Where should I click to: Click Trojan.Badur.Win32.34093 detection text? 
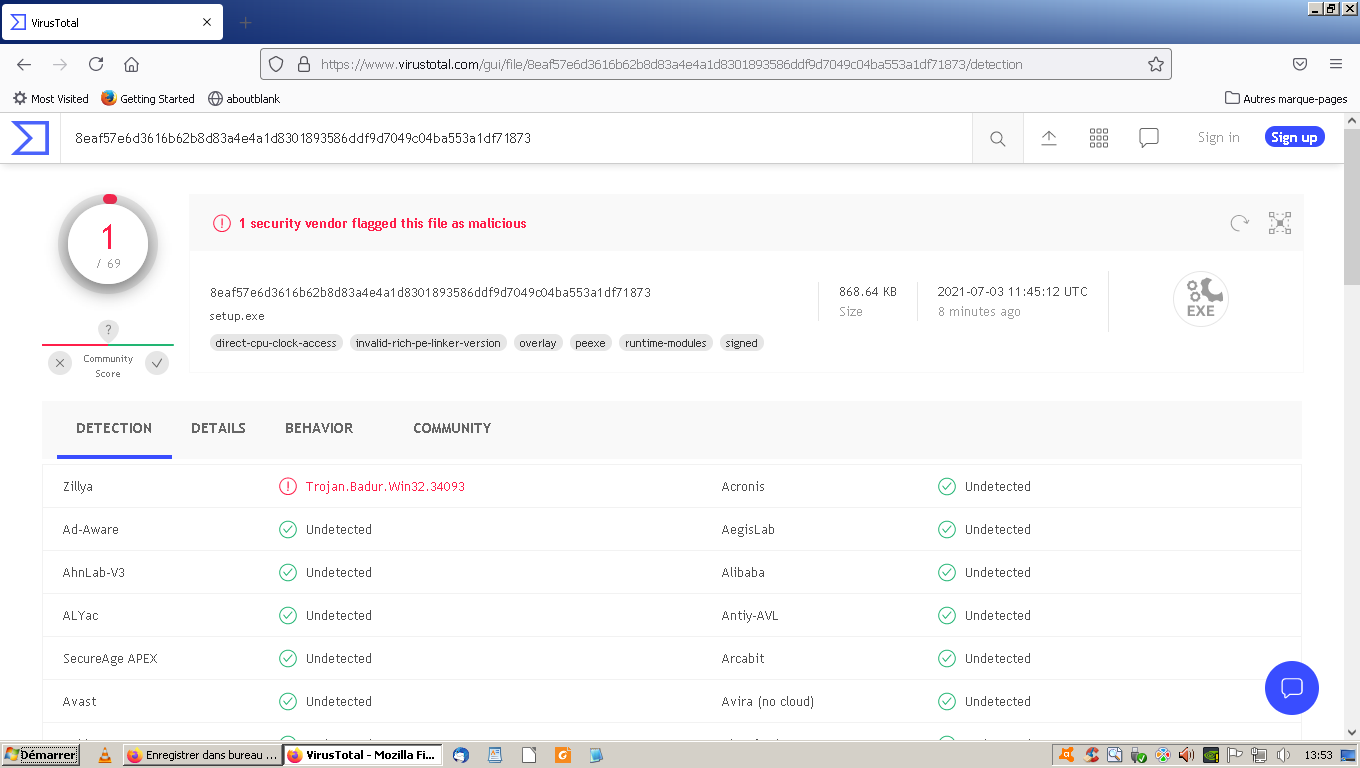pyautogui.click(x=385, y=487)
